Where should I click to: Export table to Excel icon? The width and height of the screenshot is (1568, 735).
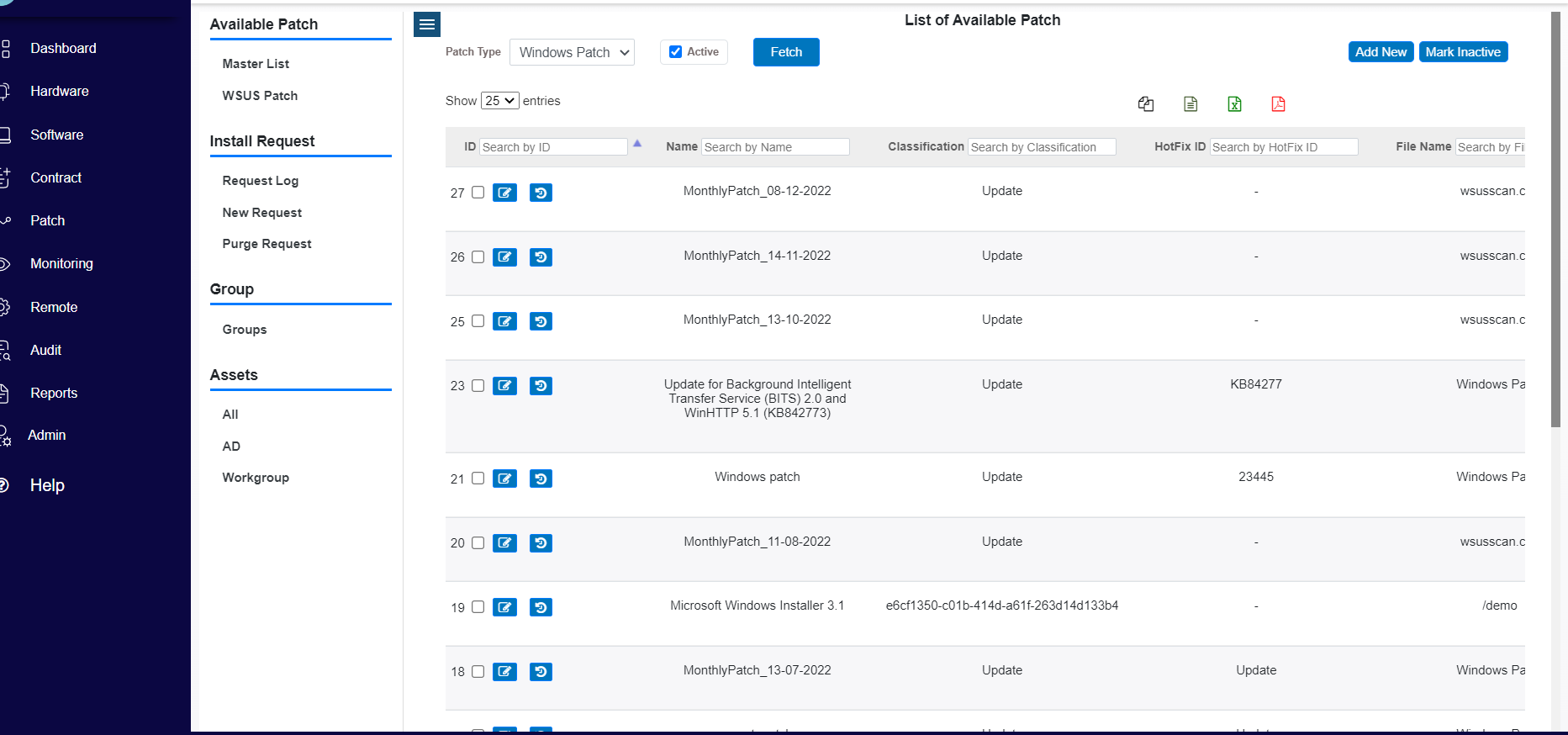click(x=1234, y=103)
